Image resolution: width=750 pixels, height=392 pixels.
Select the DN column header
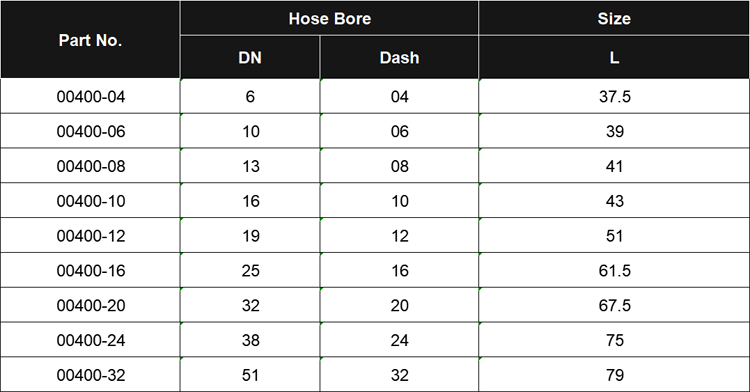pyautogui.click(x=250, y=57)
